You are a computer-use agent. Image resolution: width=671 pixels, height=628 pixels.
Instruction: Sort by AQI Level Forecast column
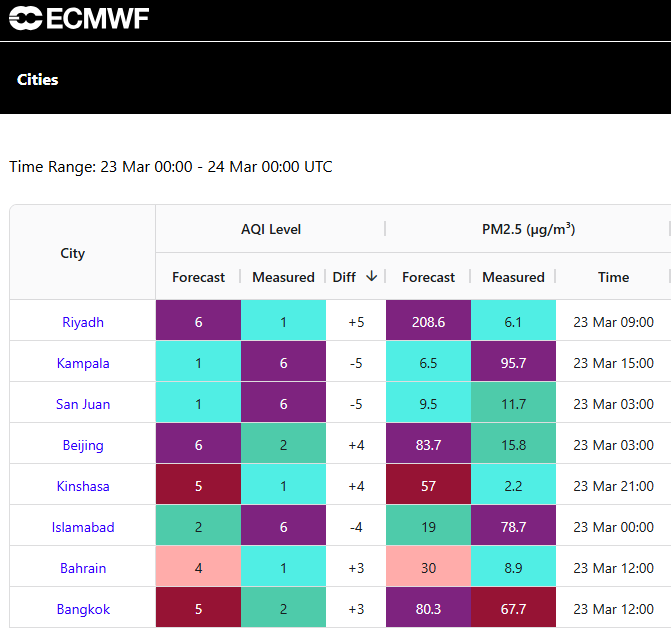[198, 277]
